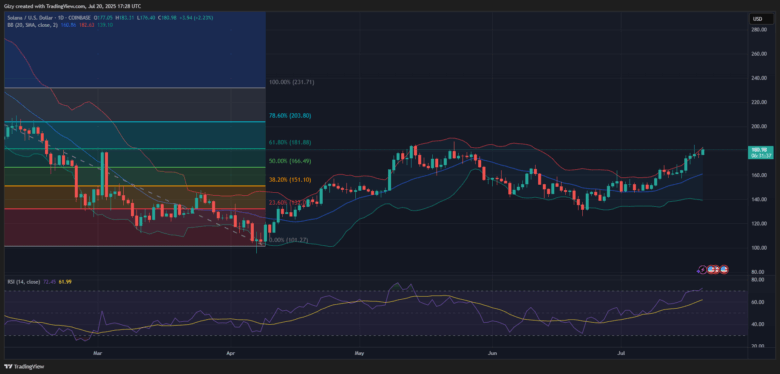Click the 100.00% (231.71) Fibonacci label
Screen dimensions: 780x374
point(292,82)
